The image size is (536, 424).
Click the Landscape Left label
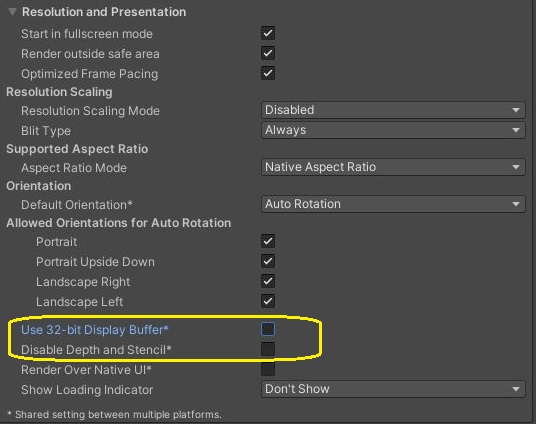(79, 302)
